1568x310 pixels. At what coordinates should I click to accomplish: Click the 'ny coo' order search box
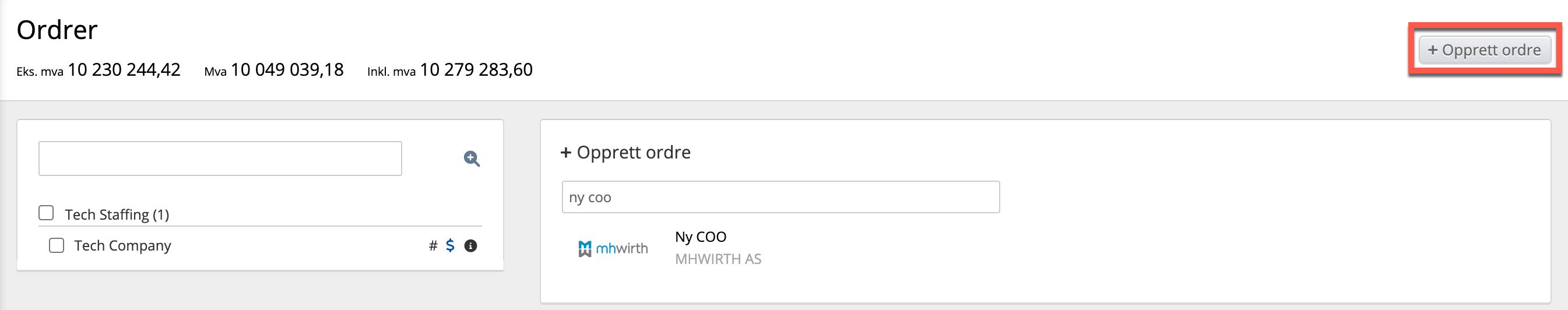[x=780, y=198]
